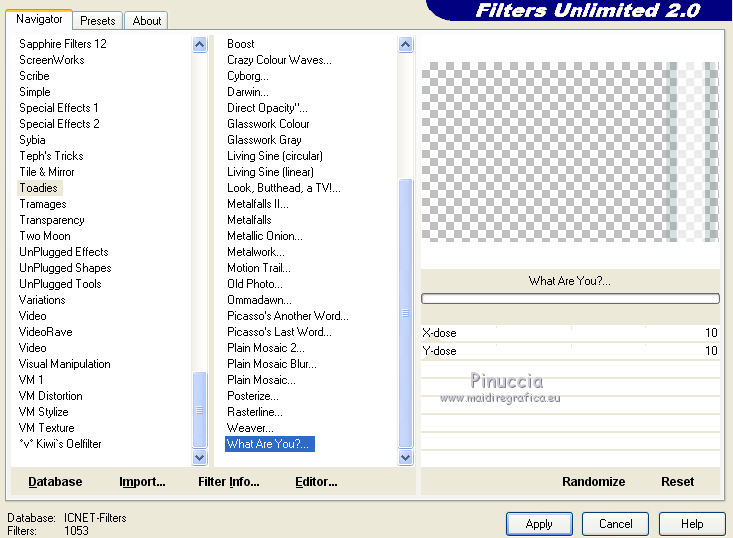Open the About tab

point(146,21)
